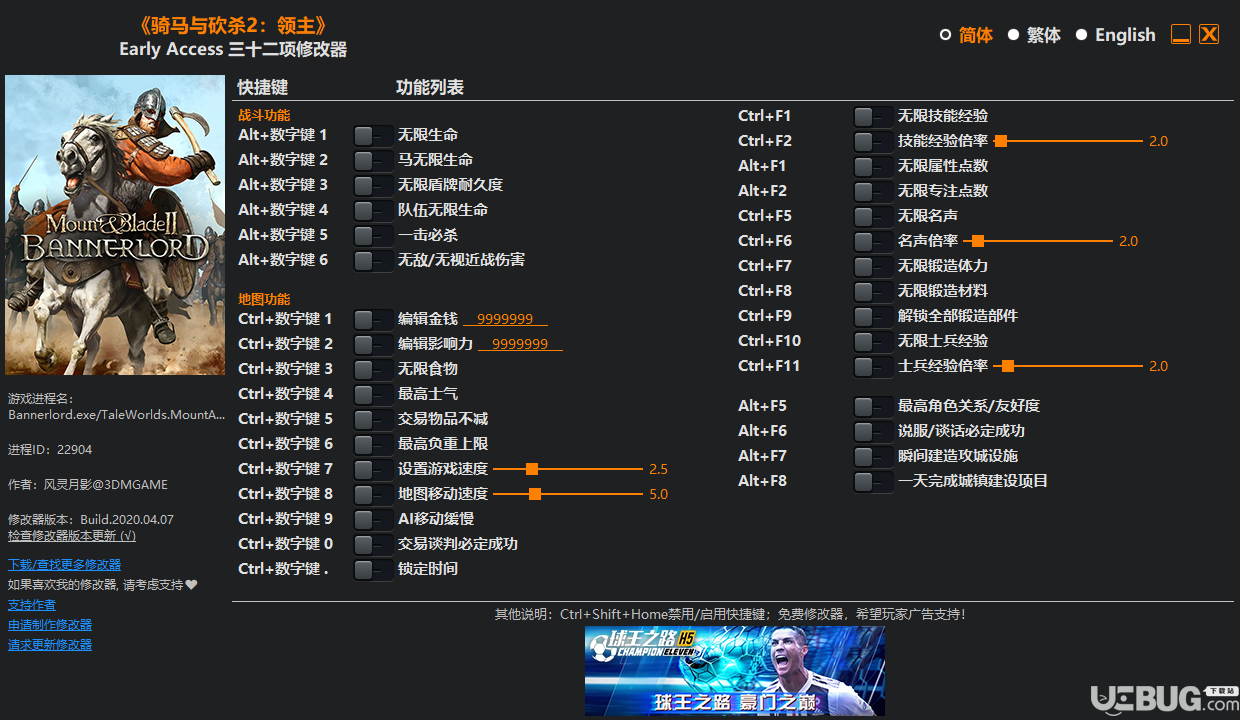Adjust 技能经验倍率 slider handle
The height and width of the screenshot is (720, 1240).
click(x=1000, y=141)
